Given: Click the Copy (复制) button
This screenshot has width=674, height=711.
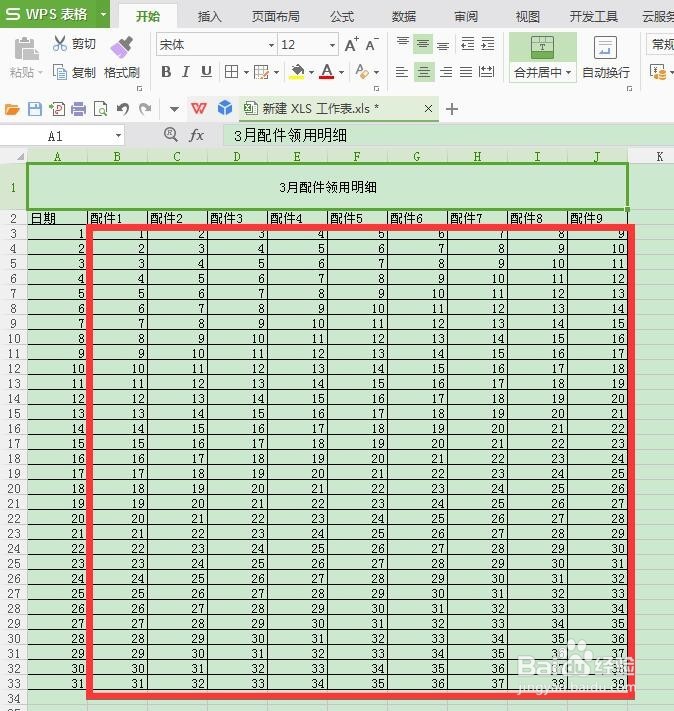Looking at the screenshot, I should [74, 72].
